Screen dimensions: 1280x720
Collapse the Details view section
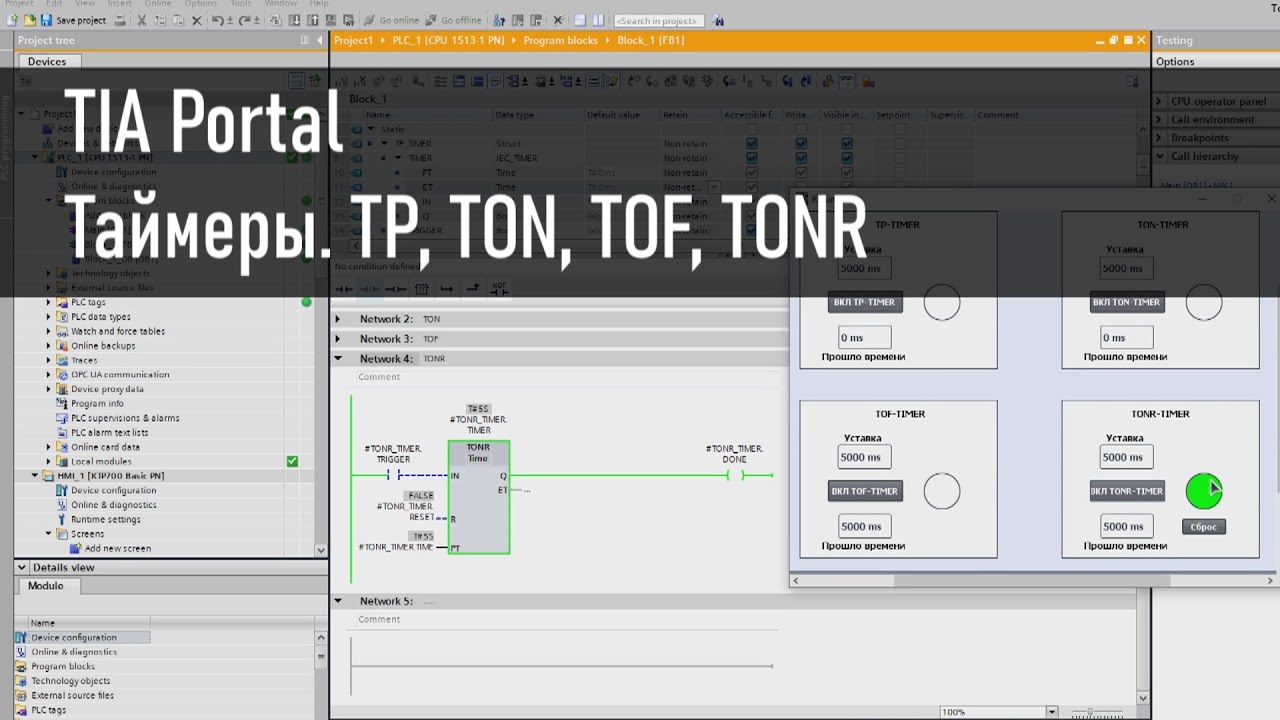click(23, 567)
